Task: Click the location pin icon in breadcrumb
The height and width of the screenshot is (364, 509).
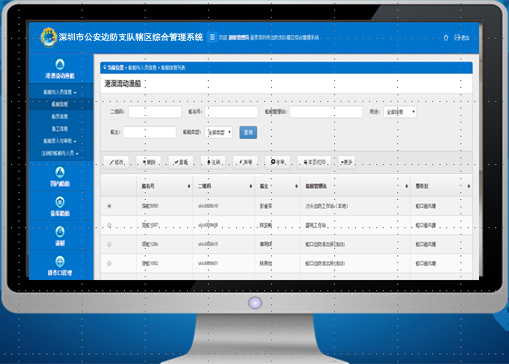Action: (105, 67)
